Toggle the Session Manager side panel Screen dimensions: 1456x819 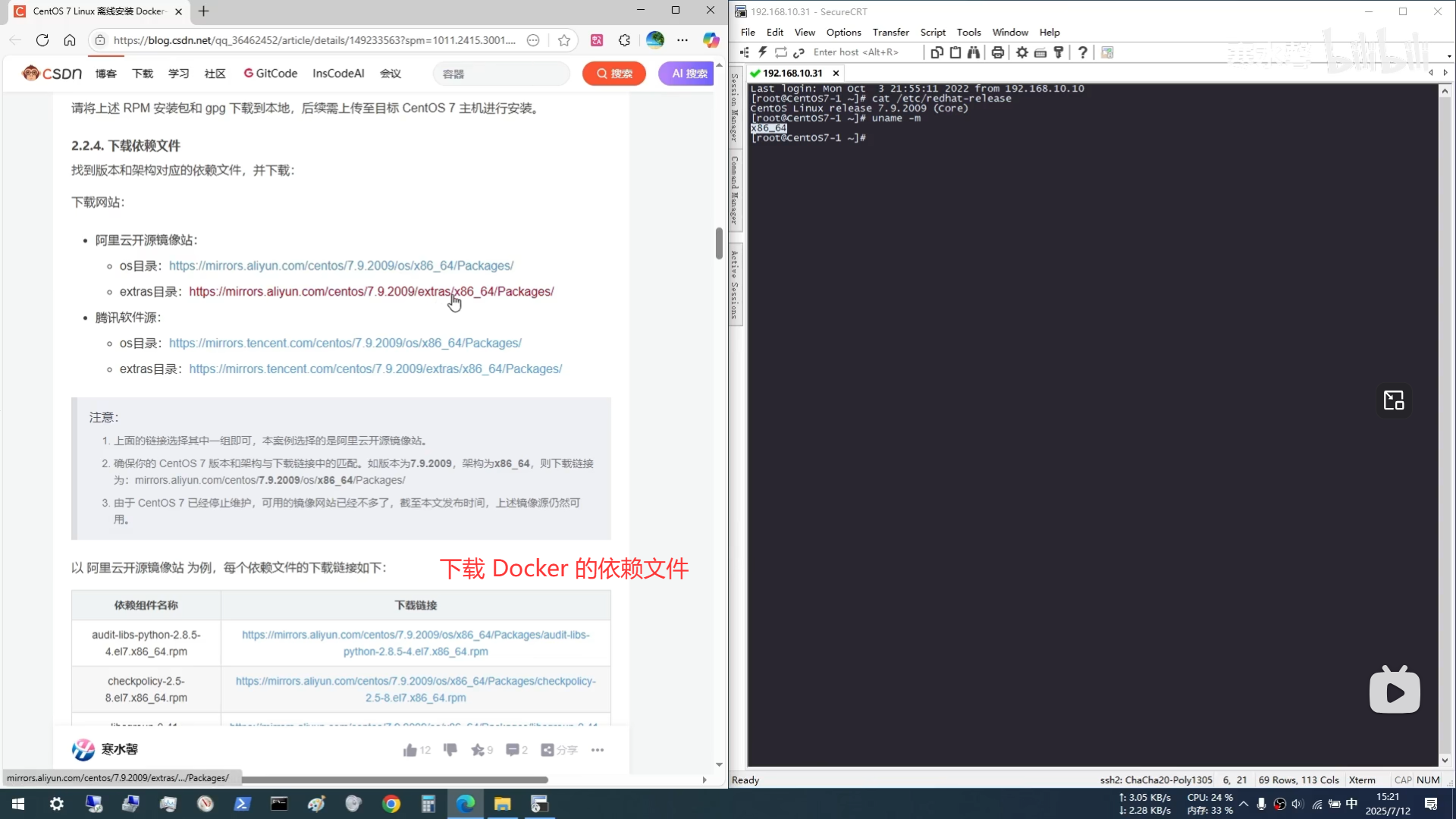[735, 108]
